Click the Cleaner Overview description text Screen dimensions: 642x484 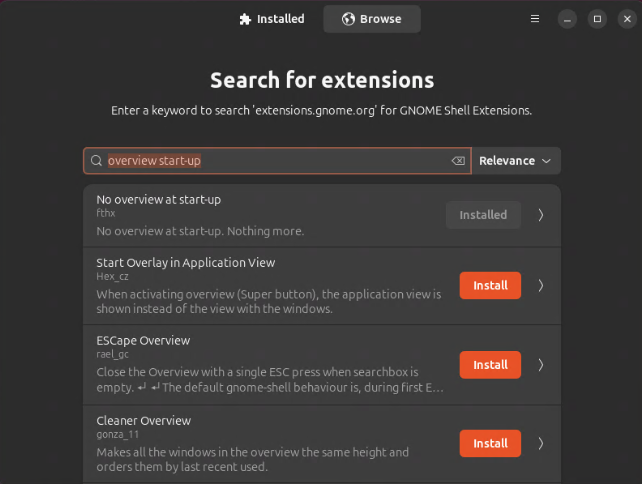[x=253, y=459]
